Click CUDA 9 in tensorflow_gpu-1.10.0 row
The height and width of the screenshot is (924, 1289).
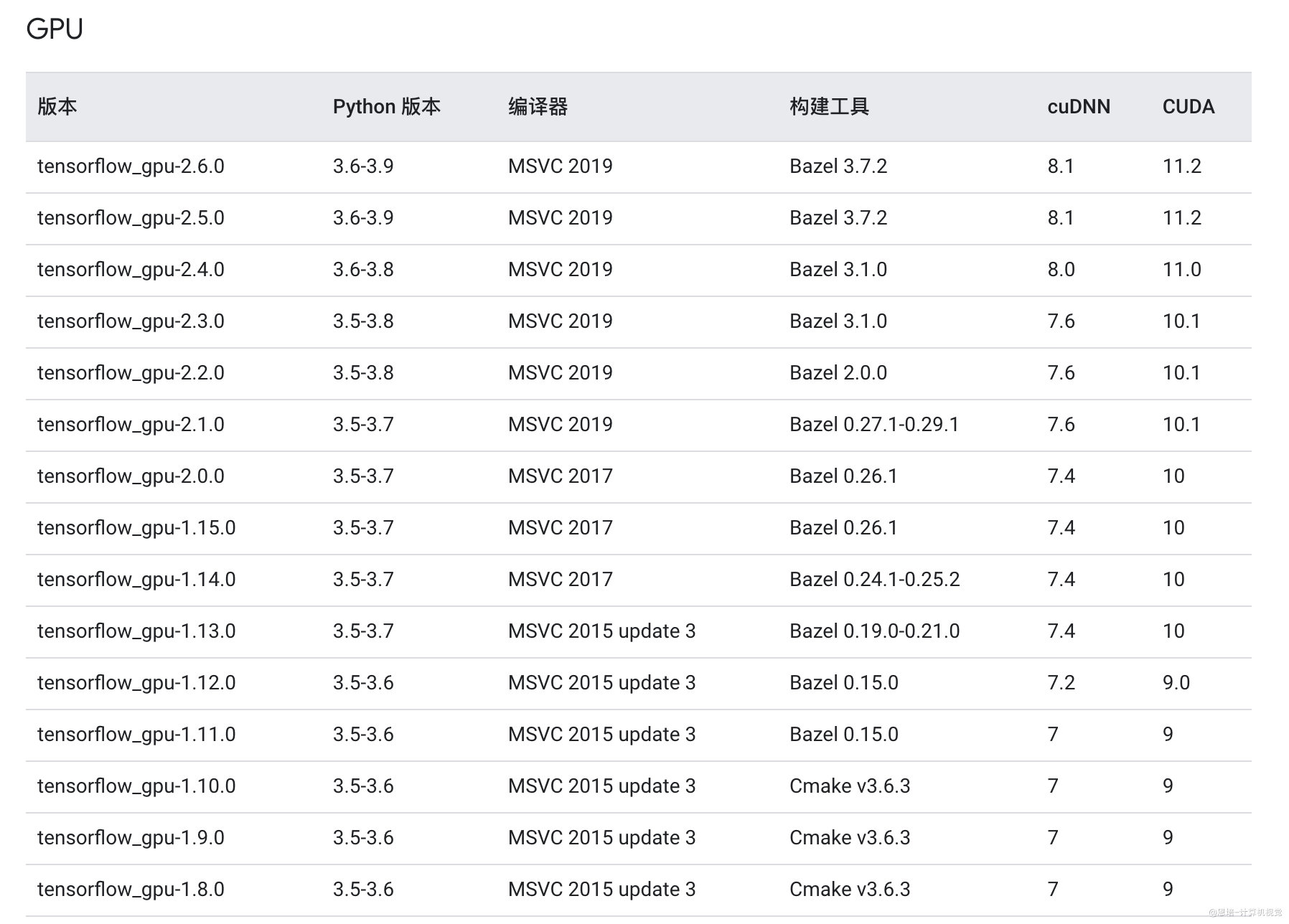pyautogui.click(x=1168, y=786)
